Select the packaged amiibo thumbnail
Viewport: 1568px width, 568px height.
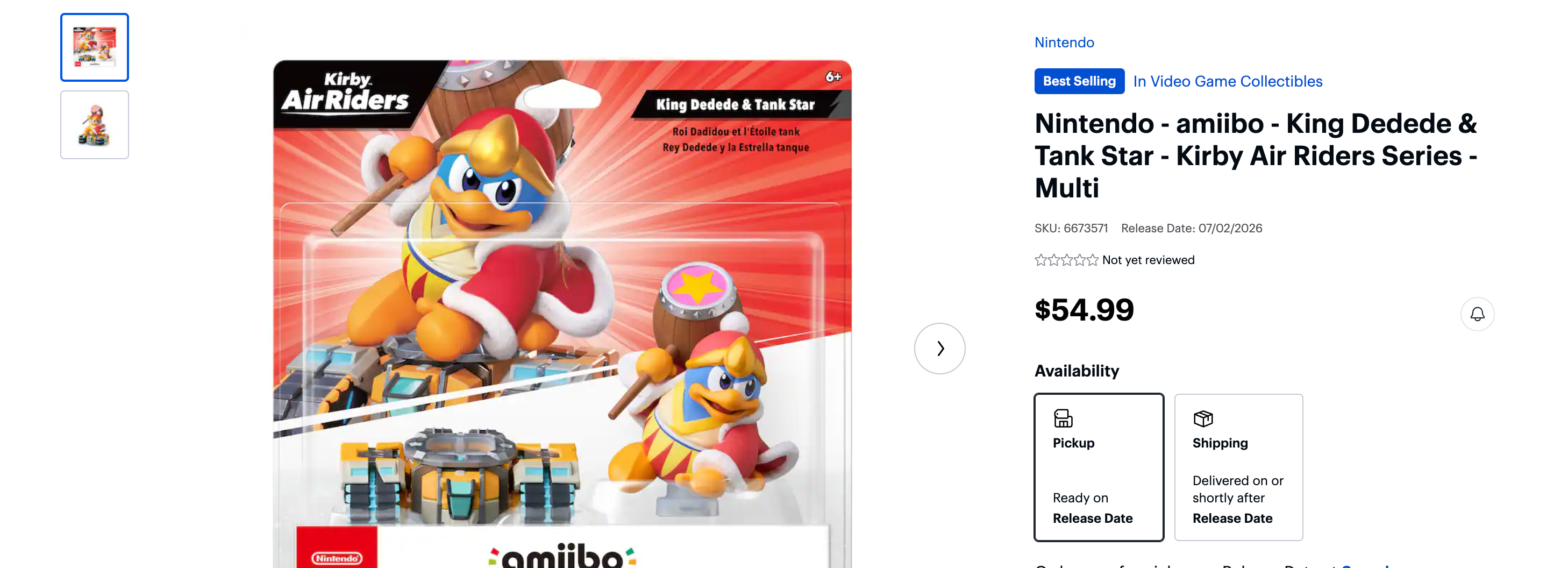click(x=95, y=47)
